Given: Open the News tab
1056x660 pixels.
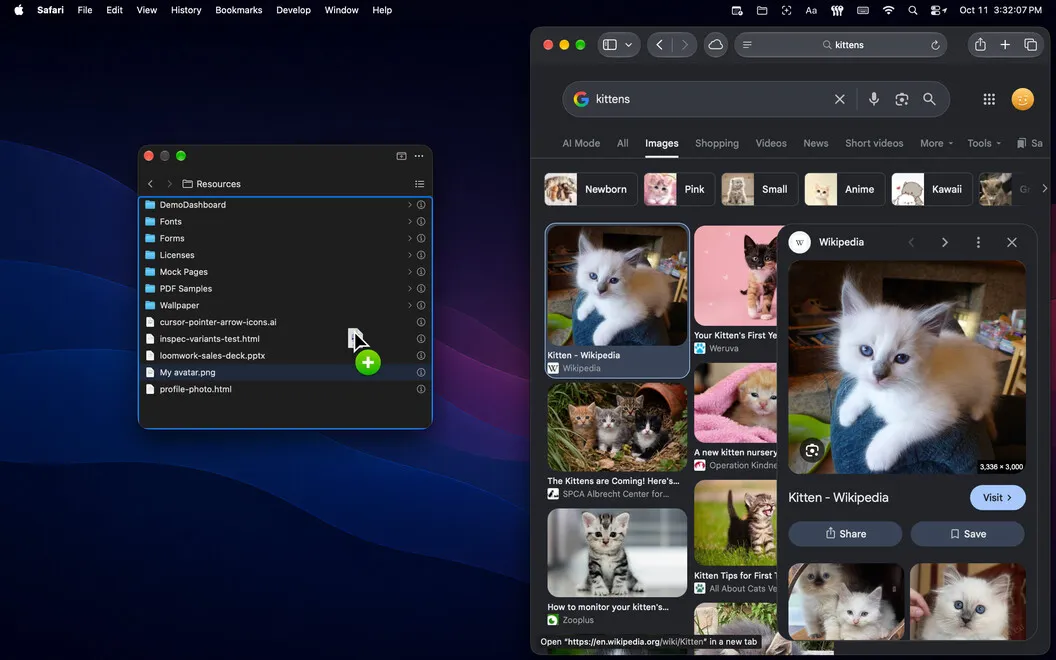Looking at the screenshot, I should point(816,143).
